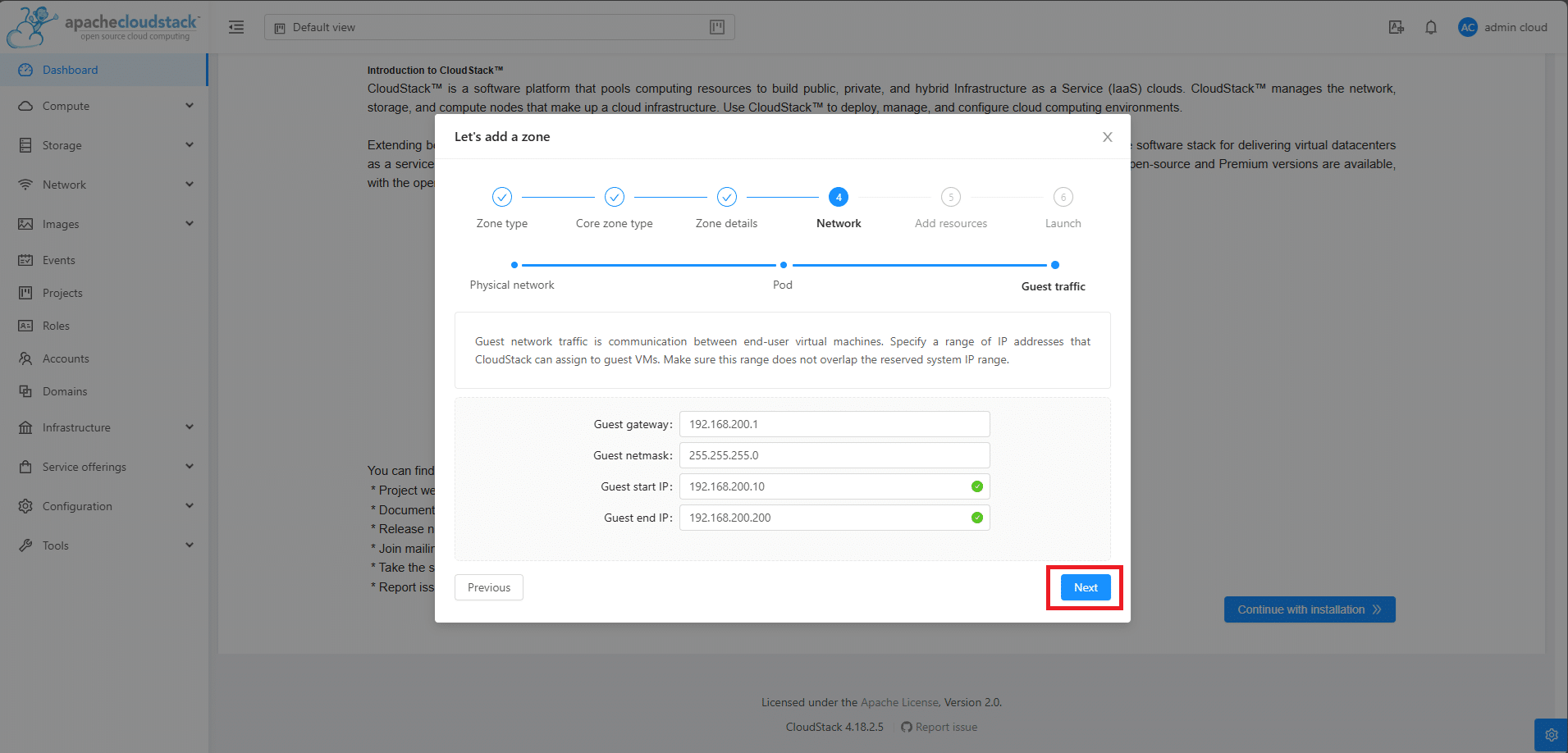Click the Guest netmask input field
Image resolution: width=1568 pixels, height=753 pixels.
pos(834,455)
